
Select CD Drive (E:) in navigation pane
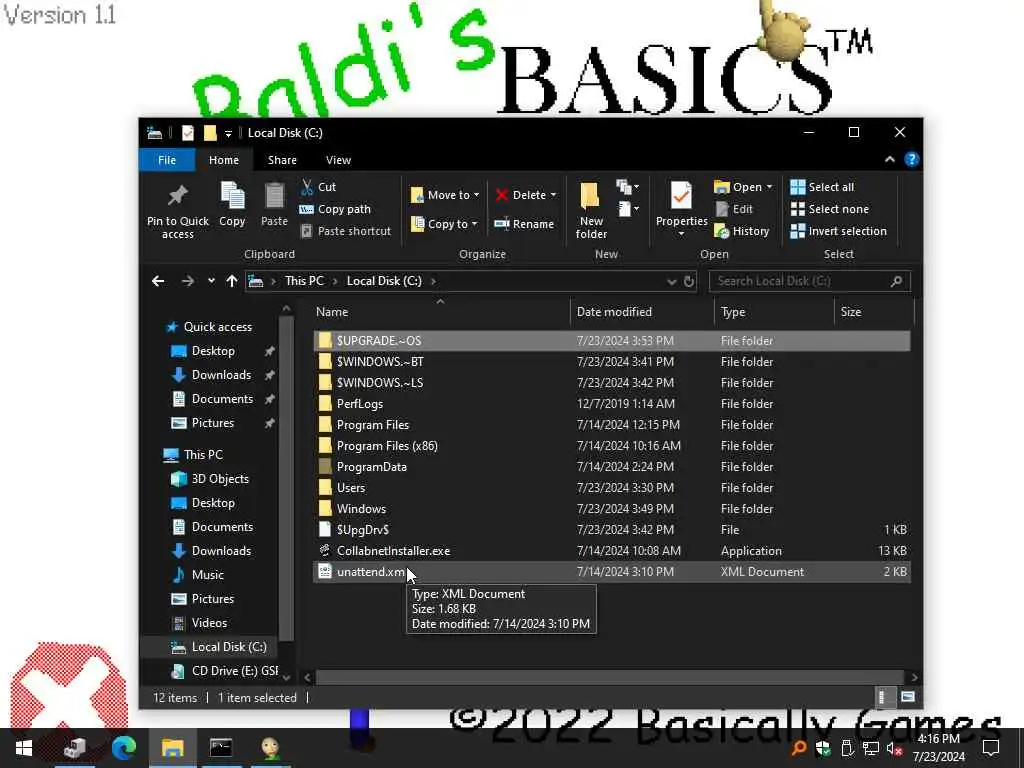[224, 671]
